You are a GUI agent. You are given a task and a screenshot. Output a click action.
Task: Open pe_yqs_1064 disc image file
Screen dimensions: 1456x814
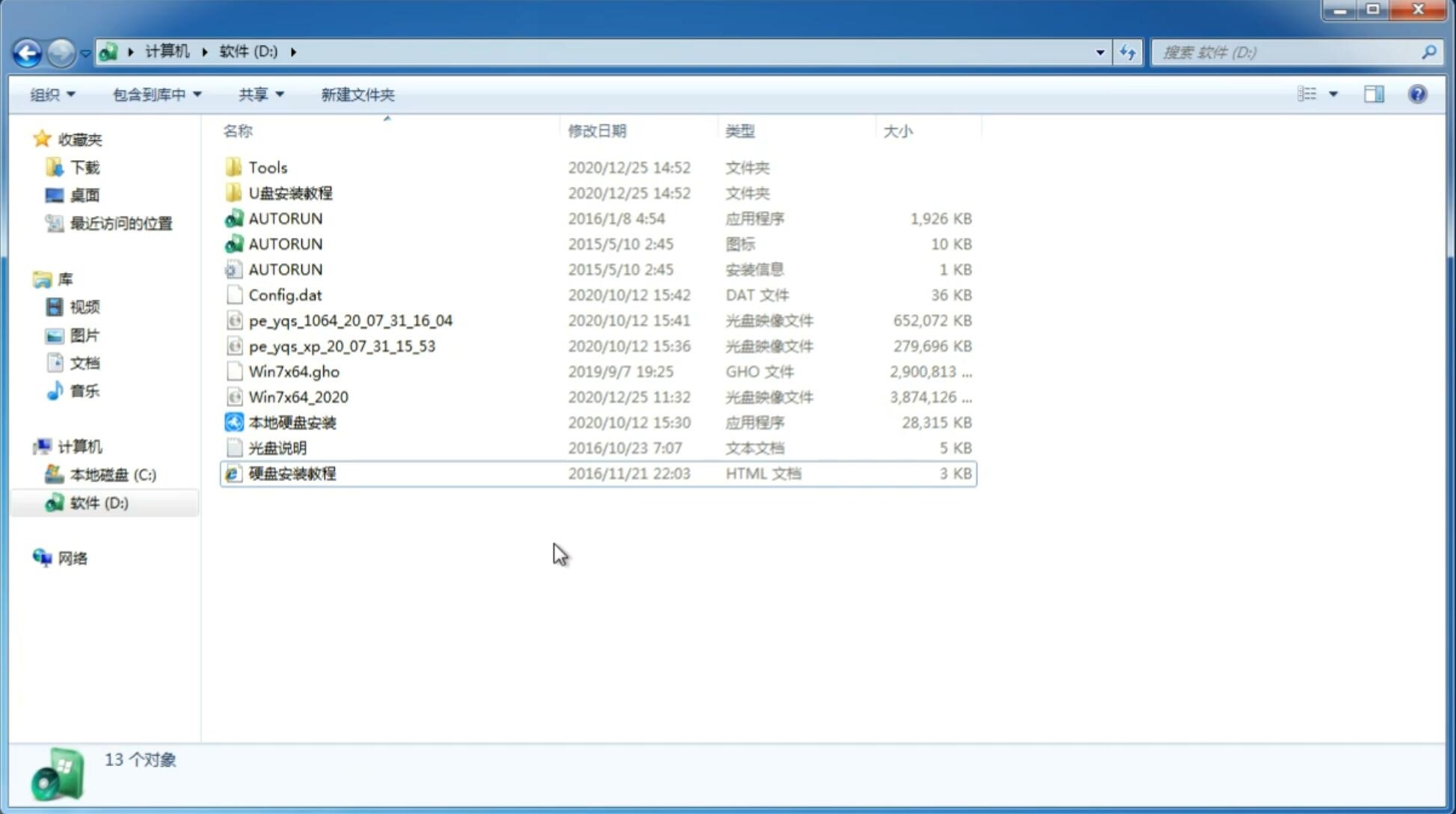click(x=351, y=320)
